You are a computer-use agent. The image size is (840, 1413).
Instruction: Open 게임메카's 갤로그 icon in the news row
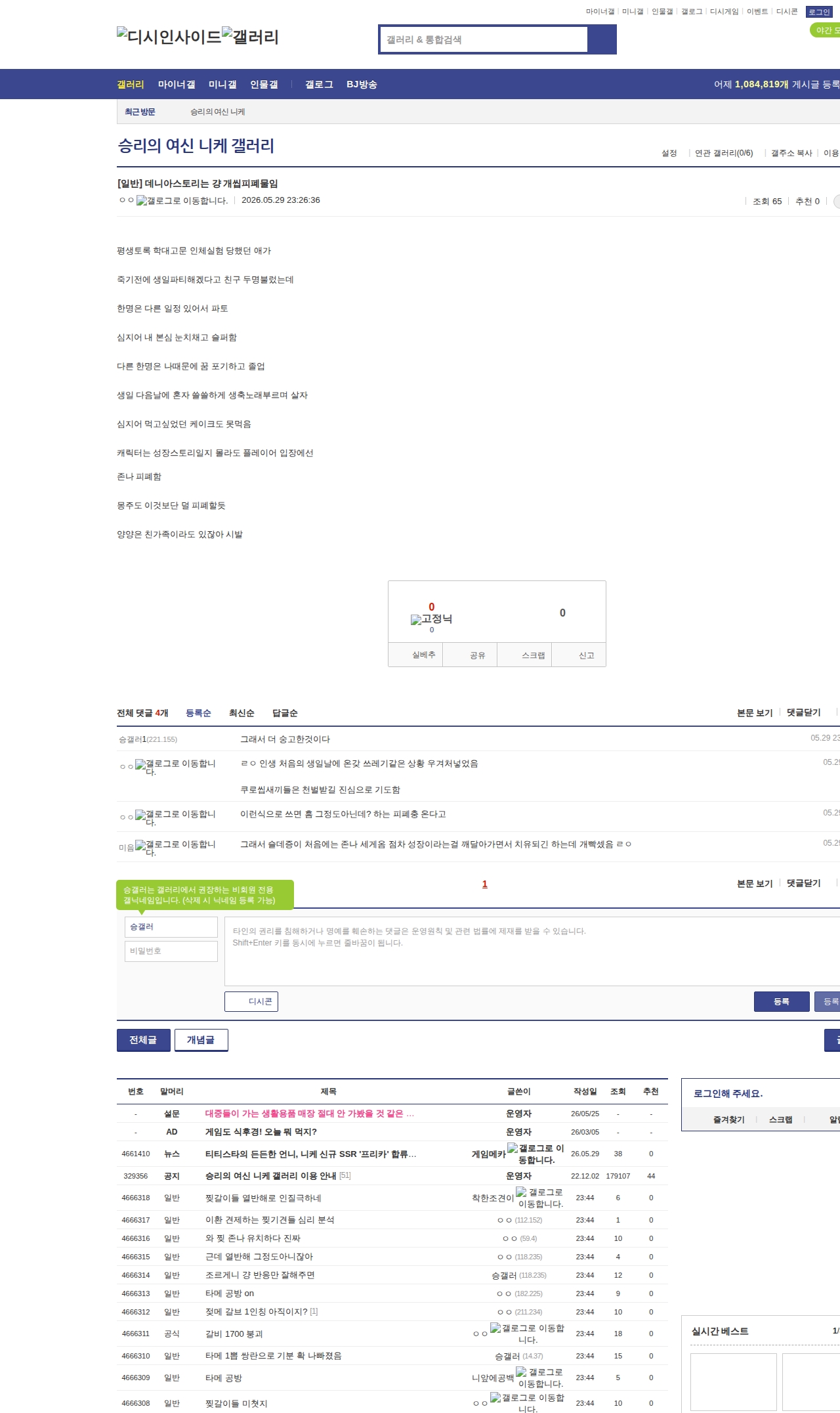535,1154
